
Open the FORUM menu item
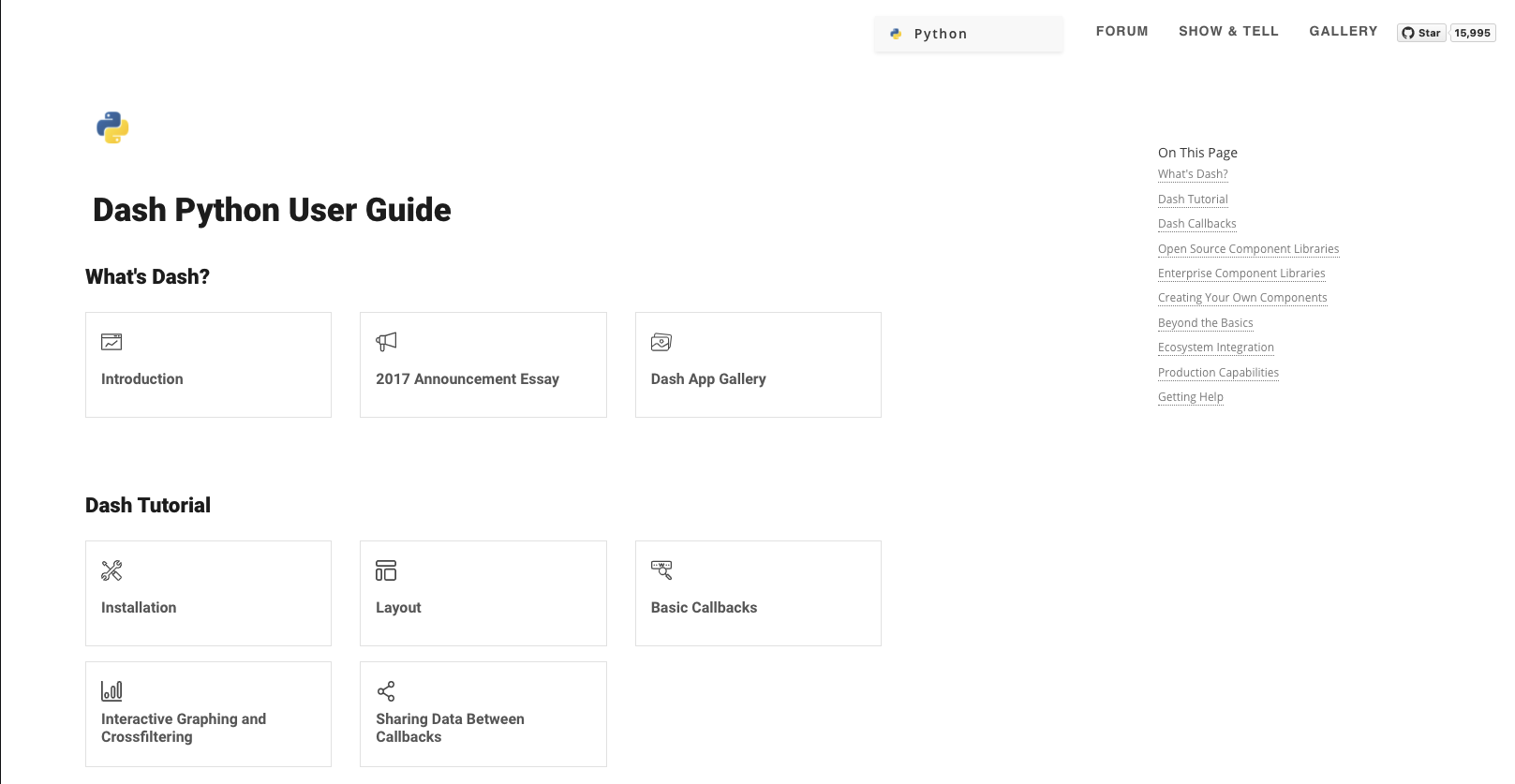[x=1121, y=31]
